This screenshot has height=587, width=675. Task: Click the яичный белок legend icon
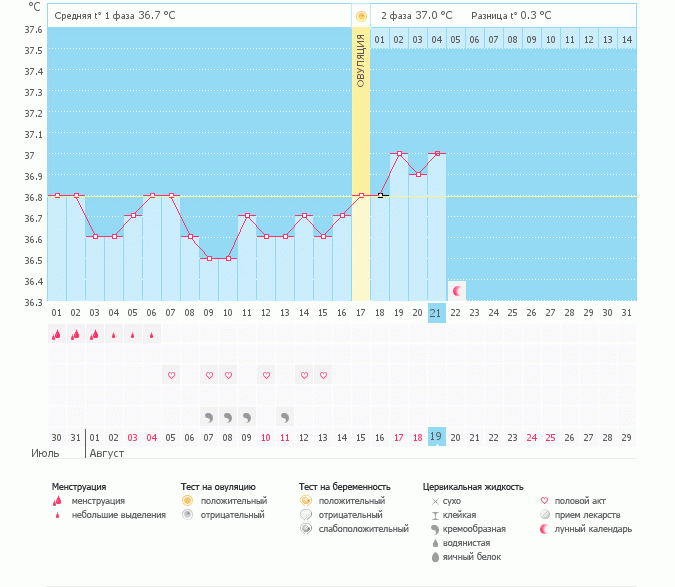[435, 556]
